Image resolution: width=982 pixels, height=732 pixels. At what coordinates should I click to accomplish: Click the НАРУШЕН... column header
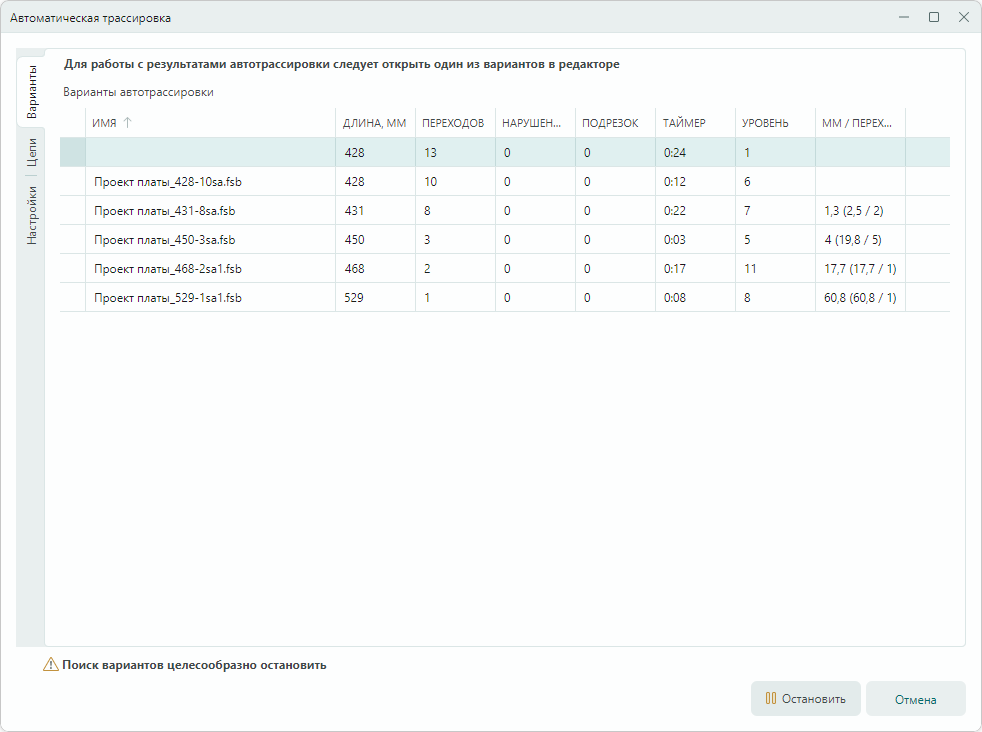click(531, 123)
